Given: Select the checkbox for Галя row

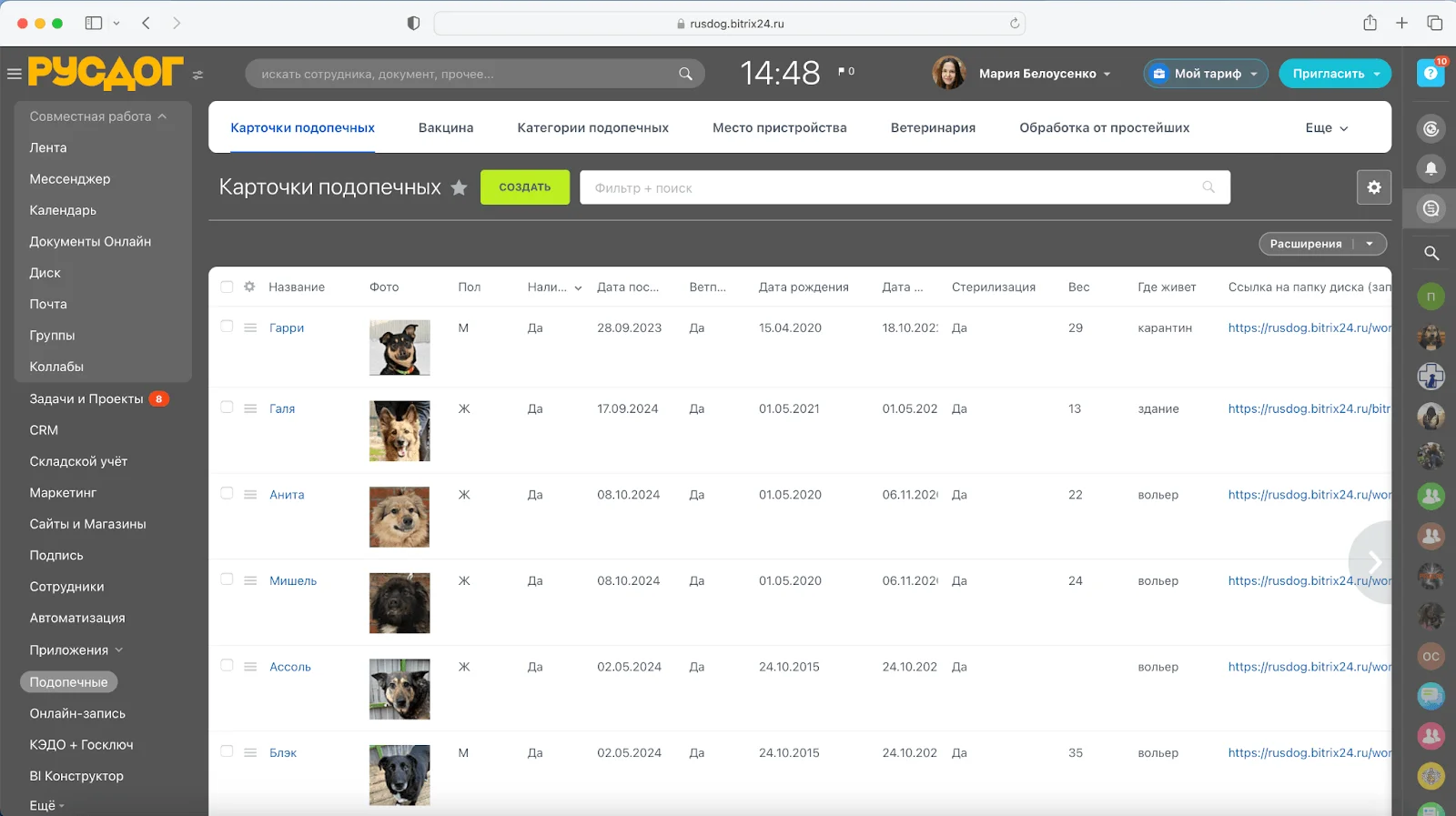Looking at the screenshot, I should [227, 408].
